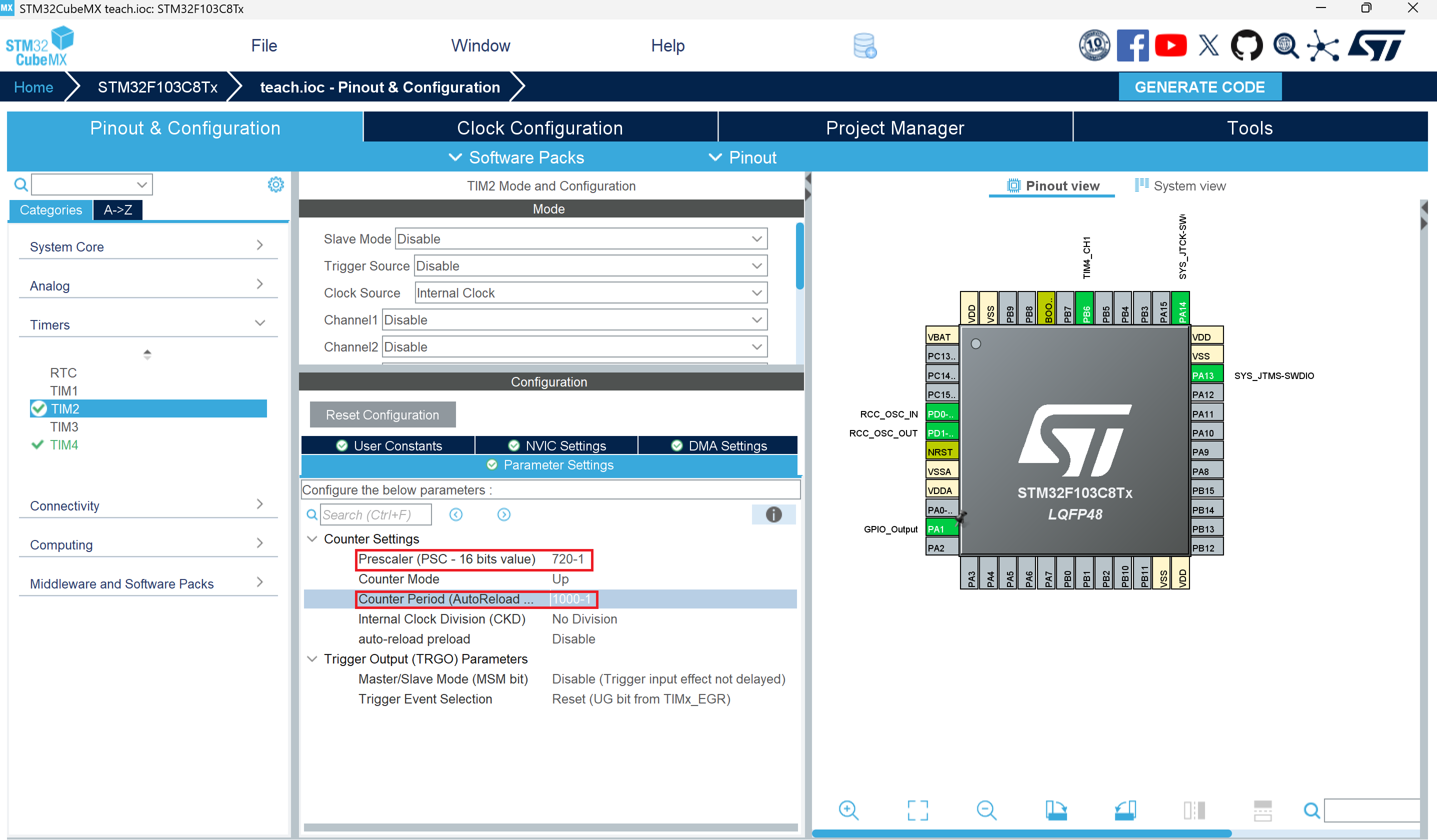Click the GENERATE CODE button
This screenshot has height=840, width=1437.
[x=1199, y=86]
